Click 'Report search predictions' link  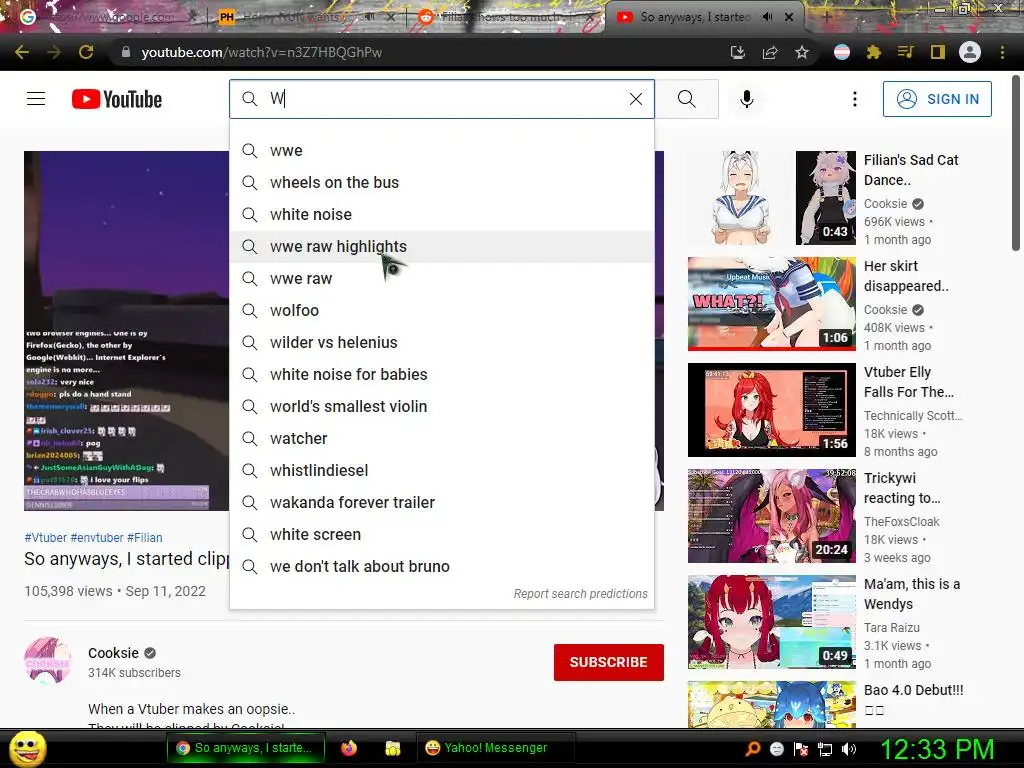[x=580, y=594]
